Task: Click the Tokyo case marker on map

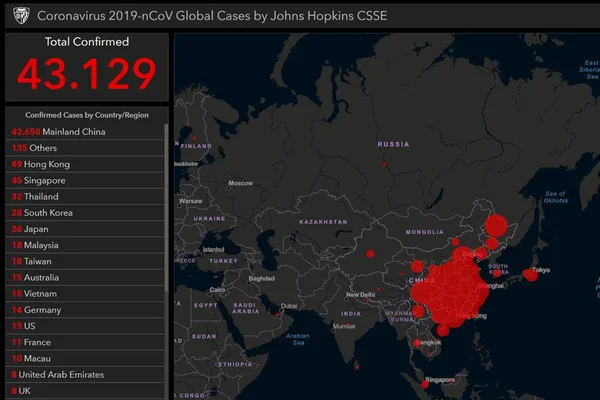Action: (530, 274)
